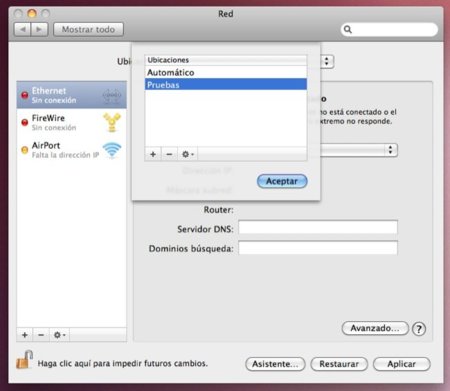Click the yellow minimize window button
Viewport: 450px width, 391px height.
pyautogui.click(x=32, y=13)
